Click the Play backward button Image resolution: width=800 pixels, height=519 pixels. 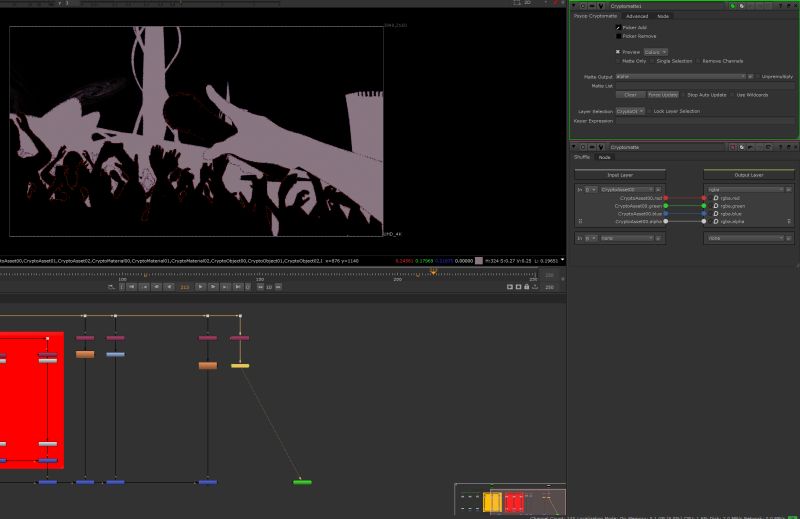tap(169, 287)
